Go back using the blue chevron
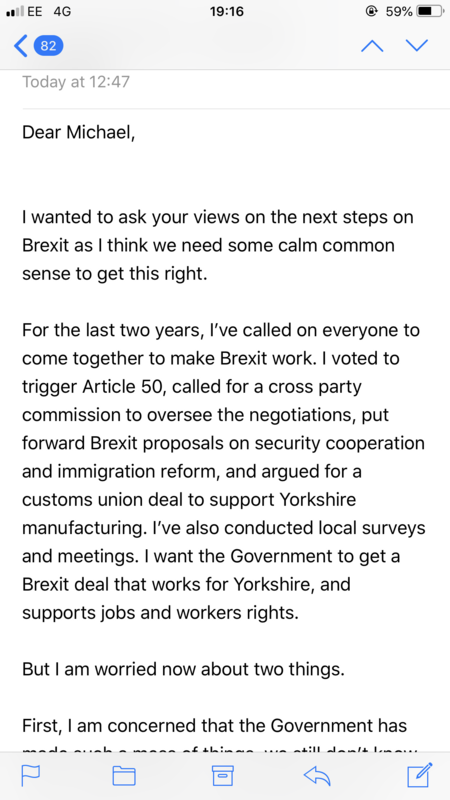This screenshot has height=800, width=450. coord(20,46)
